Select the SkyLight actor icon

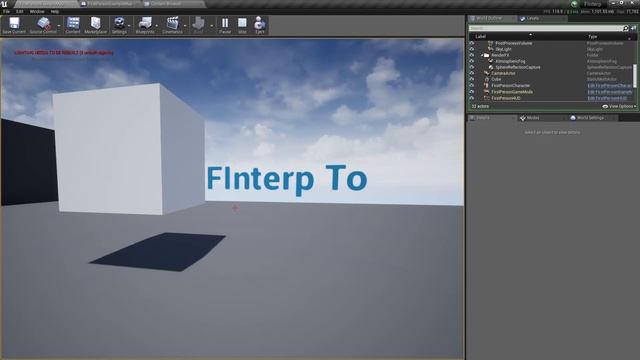pyautogui.click(x=491, y=49)
